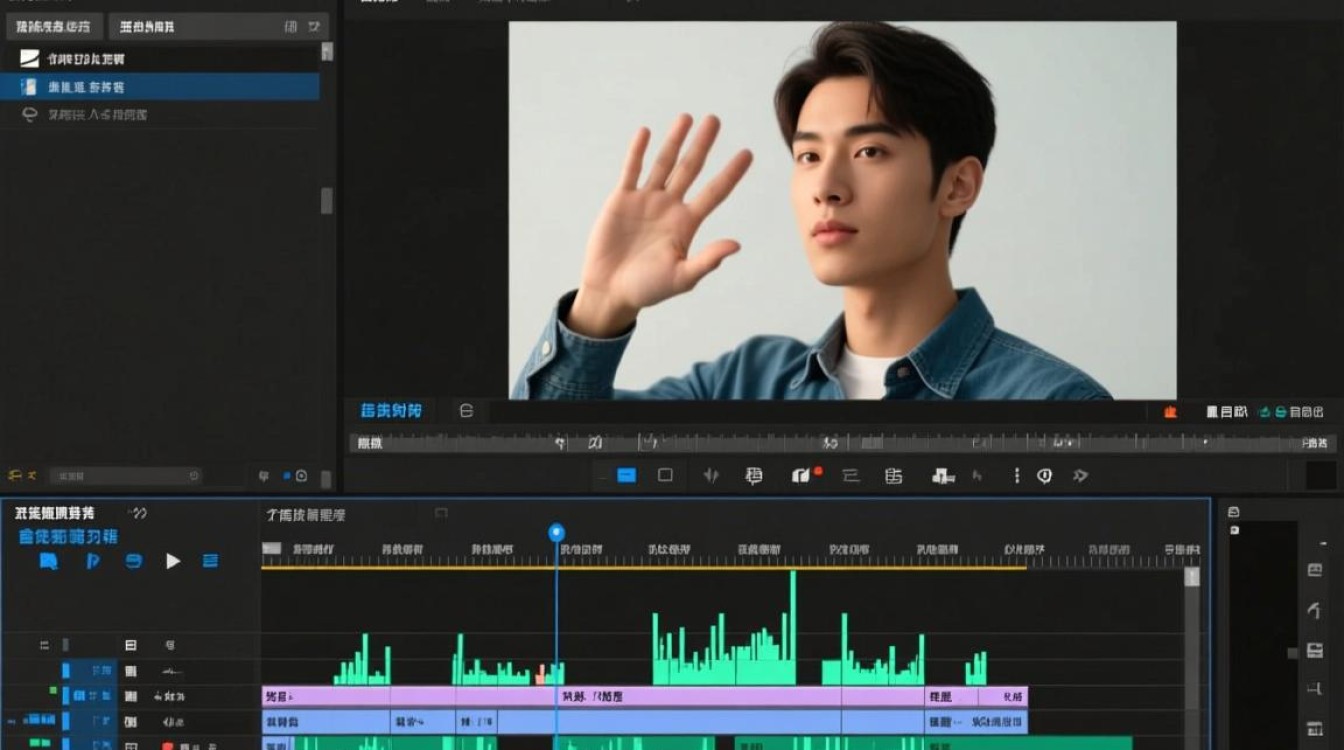Click the orange icon right of the preview bar
The image size is (1344, 750).
click(x=1171, y=411)
